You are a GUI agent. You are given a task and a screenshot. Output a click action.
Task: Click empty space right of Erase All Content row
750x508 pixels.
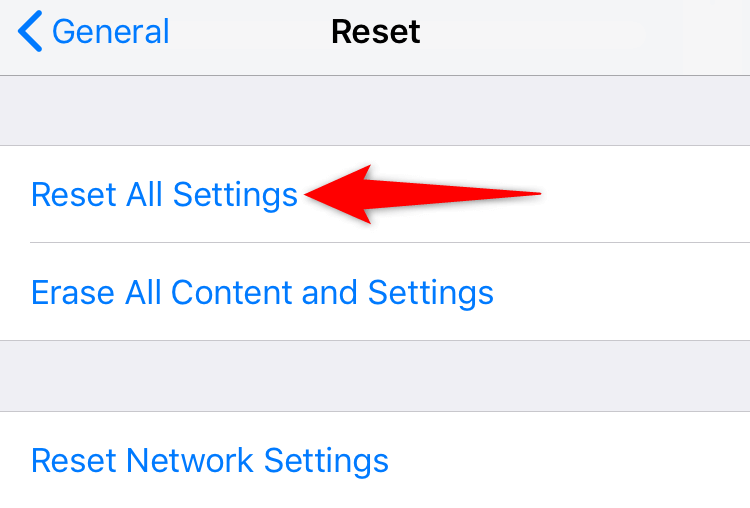[x=622, y=293]
